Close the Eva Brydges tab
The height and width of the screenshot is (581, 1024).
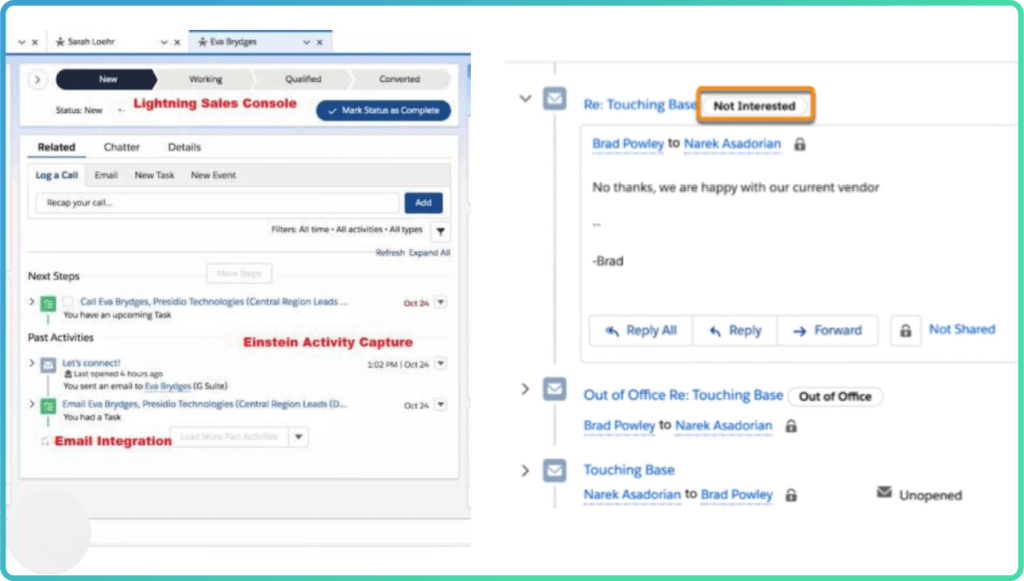[319, 42]
